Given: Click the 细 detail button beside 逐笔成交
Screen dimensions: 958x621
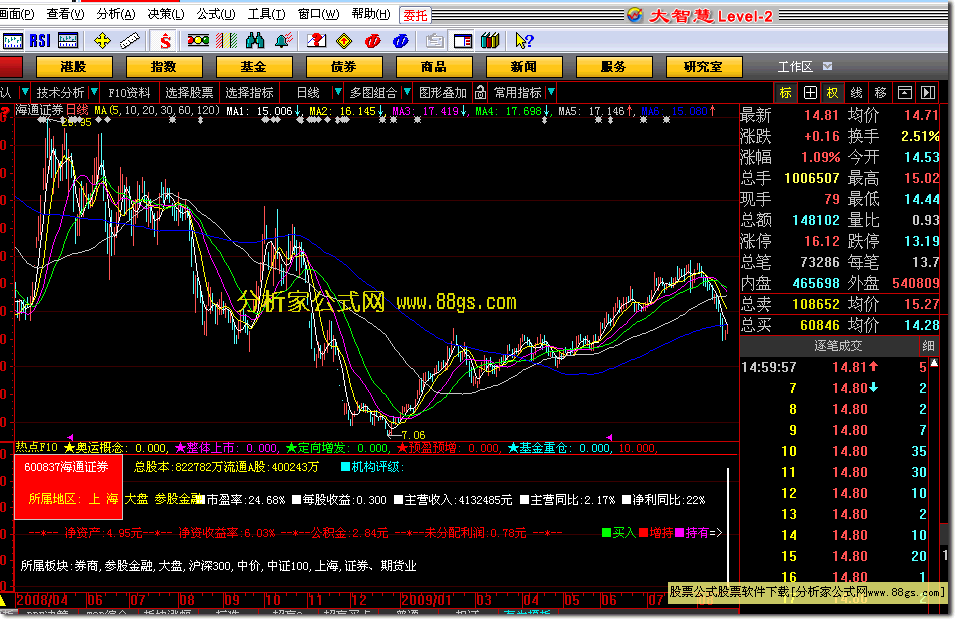Looking at the screenshot, I should pyautogui.click(x=928, y=345).
